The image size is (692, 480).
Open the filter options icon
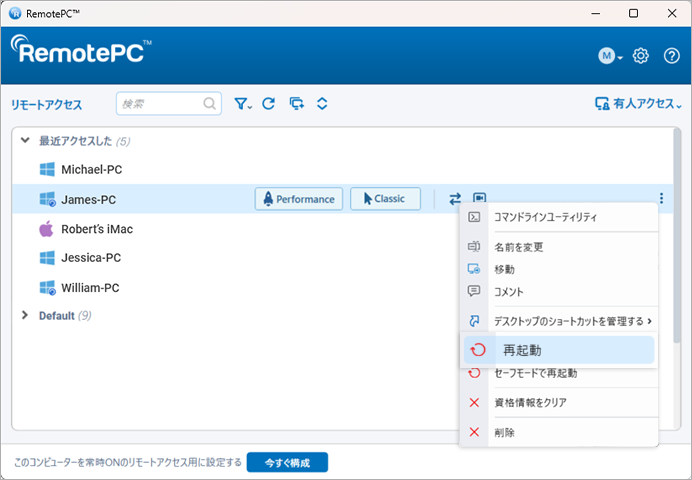pos(242,104)
